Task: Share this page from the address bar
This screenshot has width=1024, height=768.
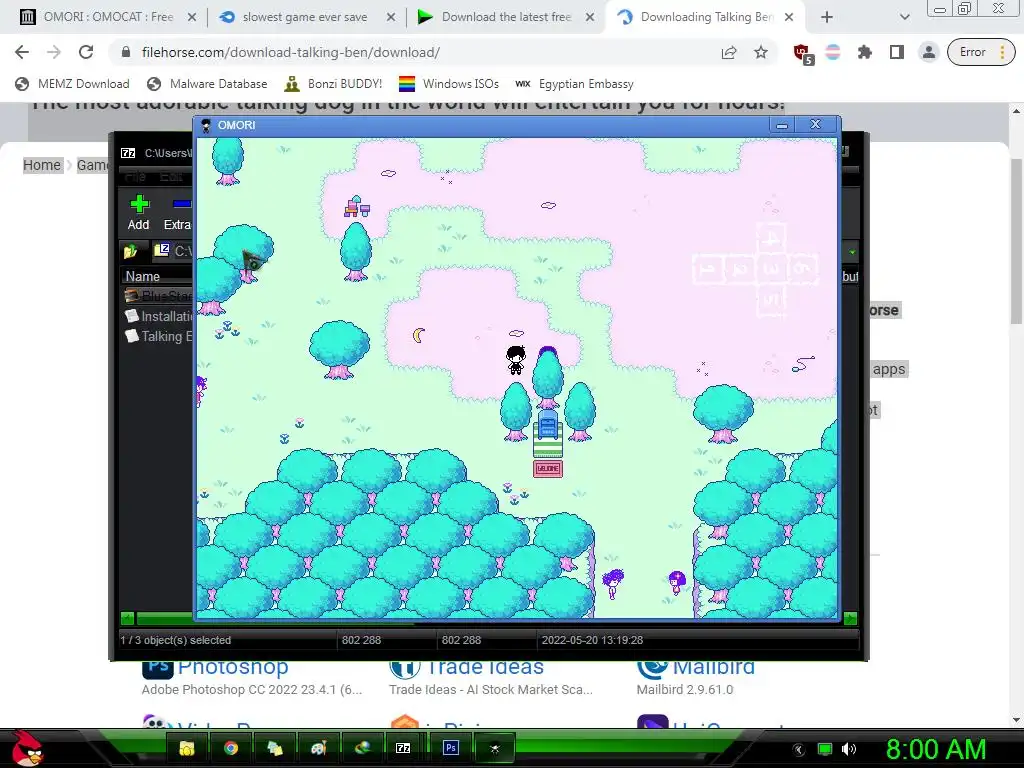Action: pos(729,52)
